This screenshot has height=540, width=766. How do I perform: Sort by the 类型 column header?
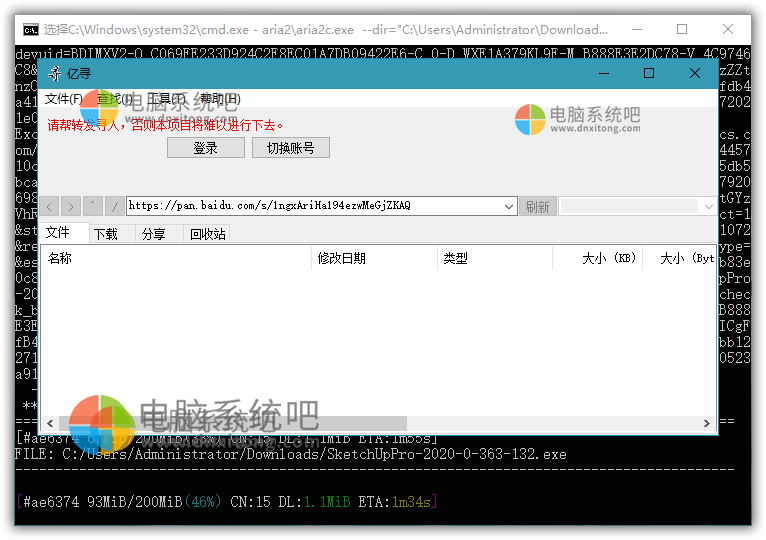(x=495, y=258)
